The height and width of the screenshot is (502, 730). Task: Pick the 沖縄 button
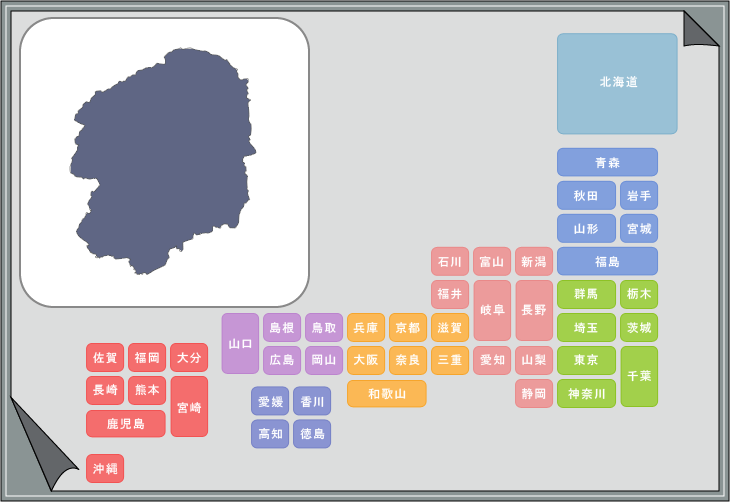click(105, 468)
